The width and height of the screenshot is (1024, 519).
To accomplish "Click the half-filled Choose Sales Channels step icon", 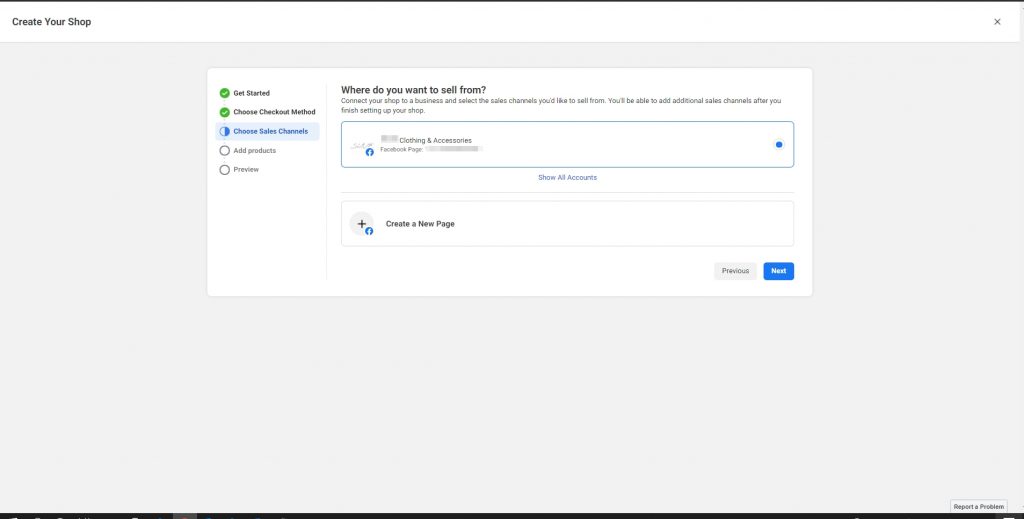I will 225,131.
